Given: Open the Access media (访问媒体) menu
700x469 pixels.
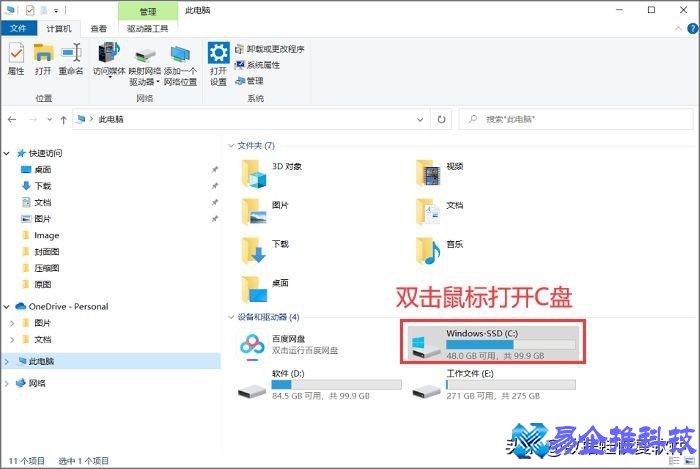Looking at the screenshot, I should pyautogui.click(x=109, y=60).
